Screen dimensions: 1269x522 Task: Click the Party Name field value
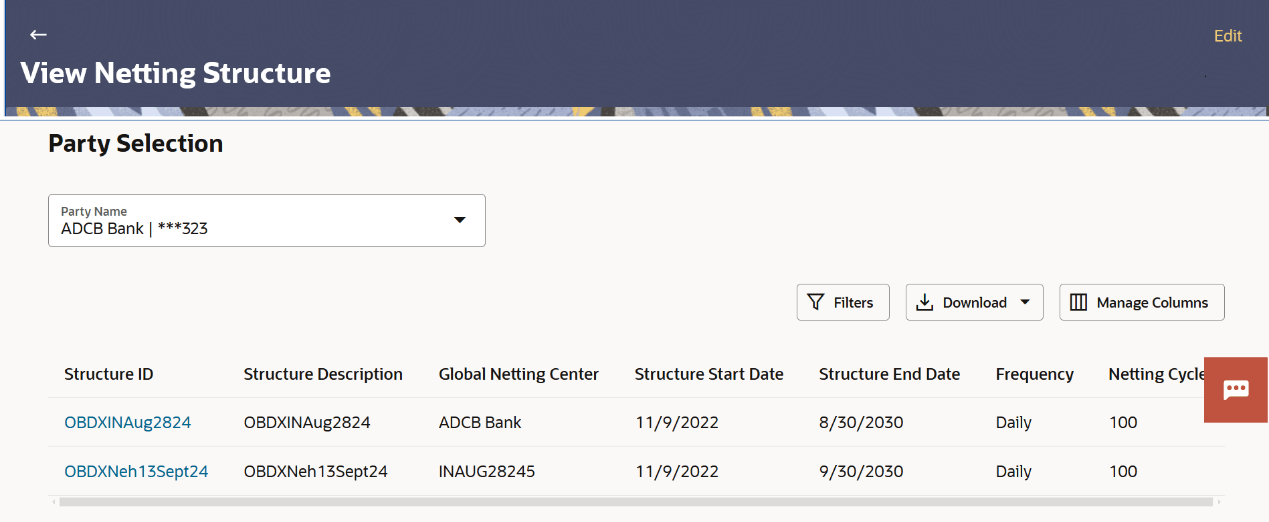[x=134, y=228]
